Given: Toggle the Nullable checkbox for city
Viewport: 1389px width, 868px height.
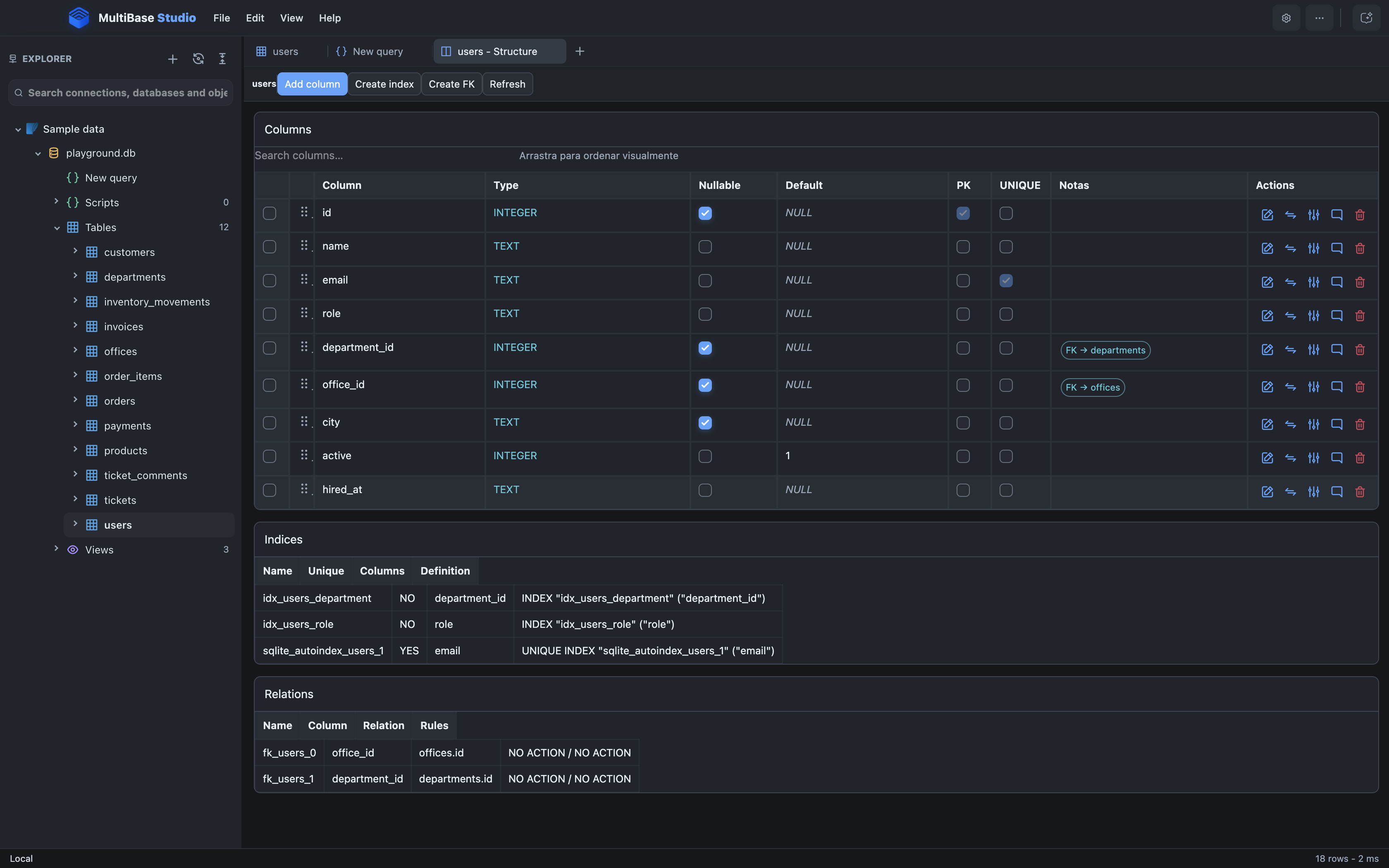Looking at the screenshot, I should [x=705, y=422].
